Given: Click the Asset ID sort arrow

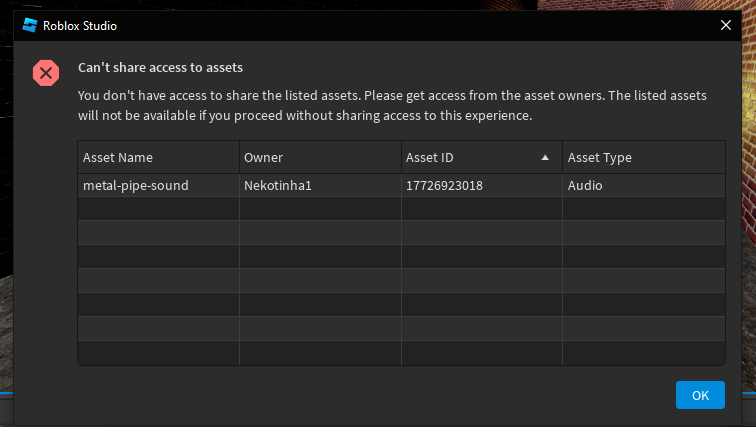Looking at the screenshot, I should click(x=545, y=158).
